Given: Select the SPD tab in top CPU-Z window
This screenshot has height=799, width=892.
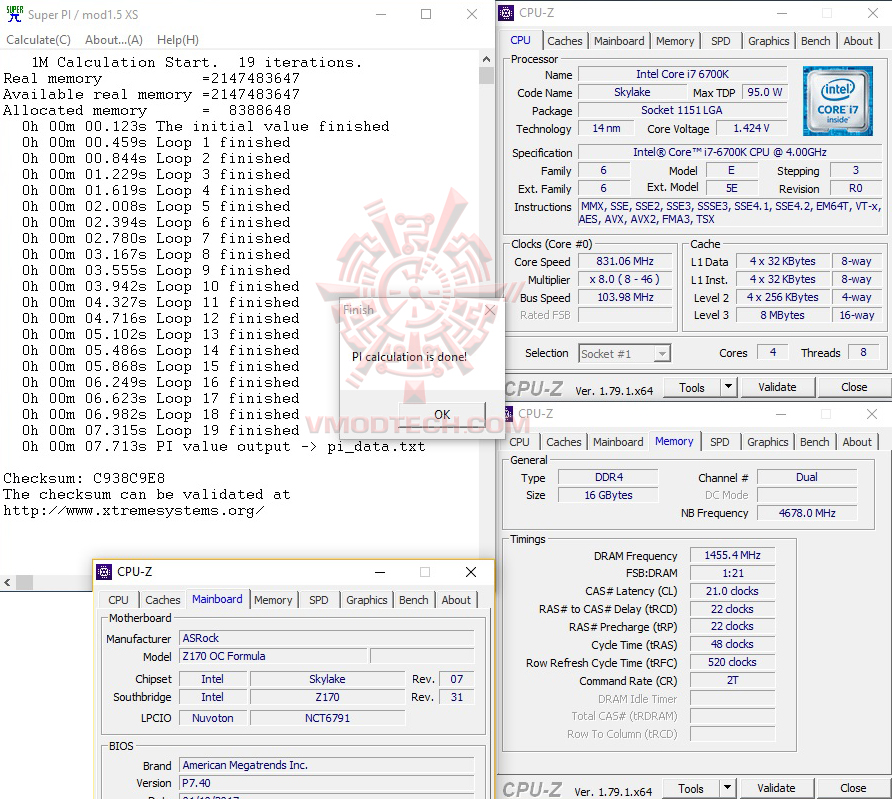Looking at the screenshot, I should (x=720, y=41).
